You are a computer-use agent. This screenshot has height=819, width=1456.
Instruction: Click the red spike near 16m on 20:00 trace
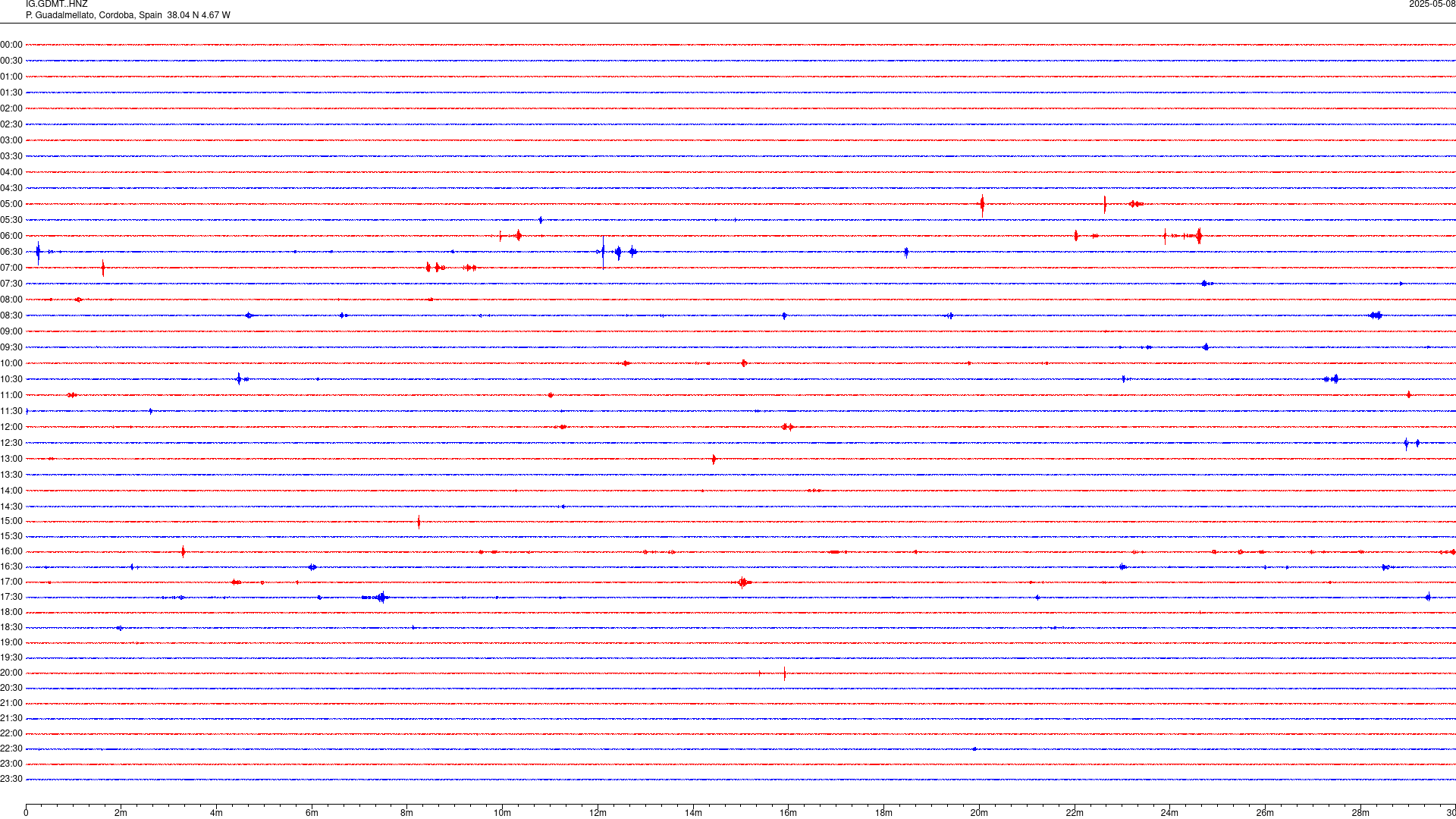784,673
